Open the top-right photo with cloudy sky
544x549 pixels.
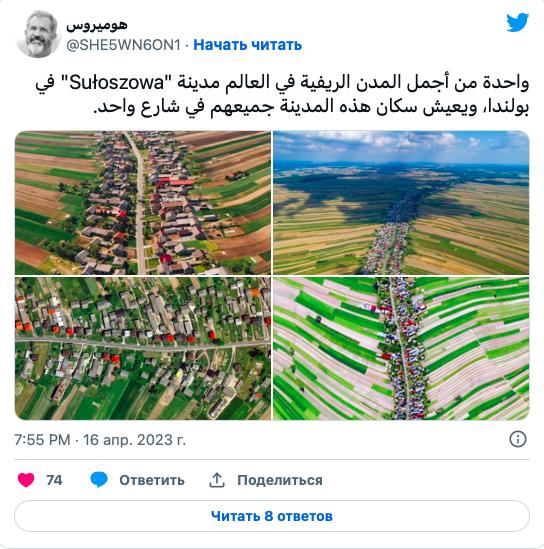[x=401, y=203]
